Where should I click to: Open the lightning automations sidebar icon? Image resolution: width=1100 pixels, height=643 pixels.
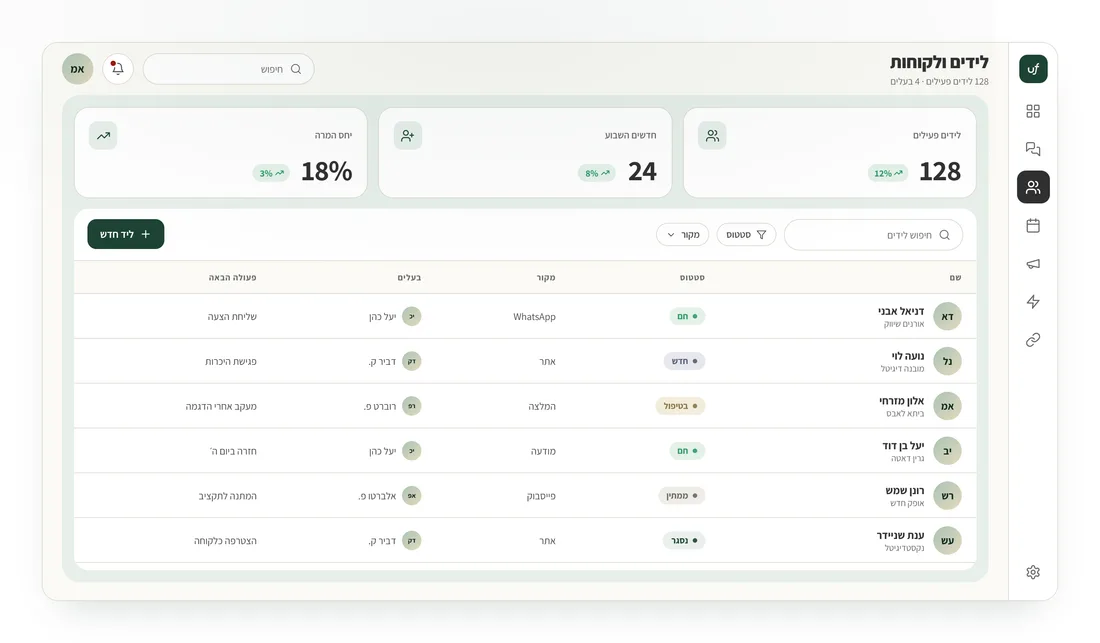(1033, 302)
